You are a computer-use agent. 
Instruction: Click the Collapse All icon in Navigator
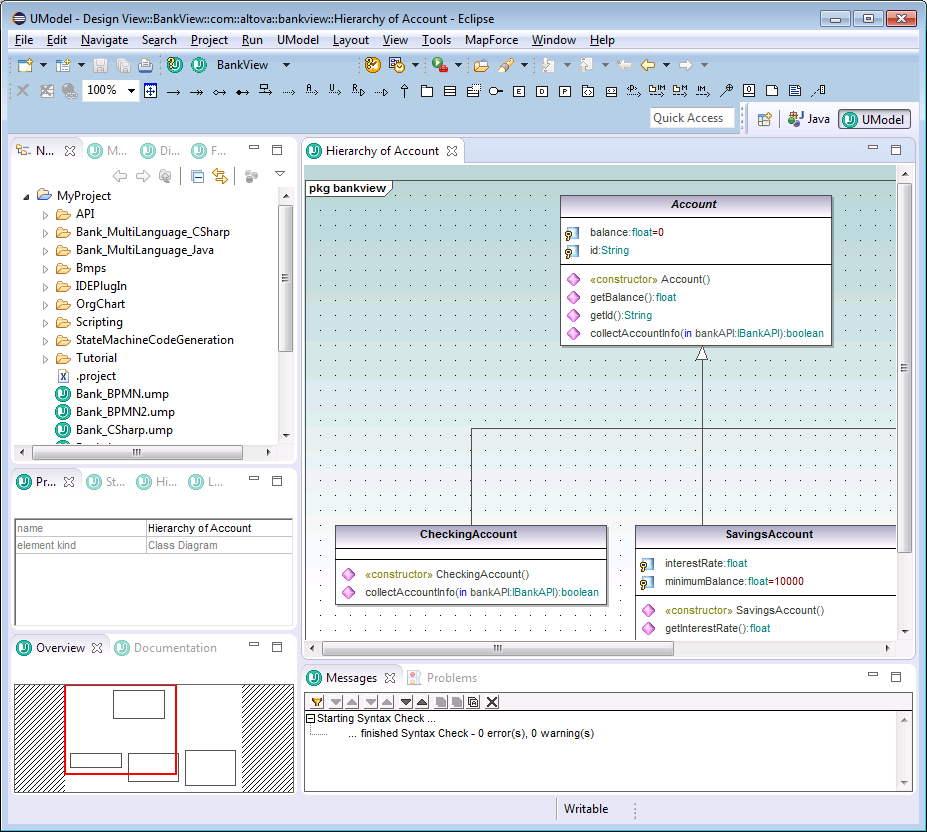tap(197, 177)
